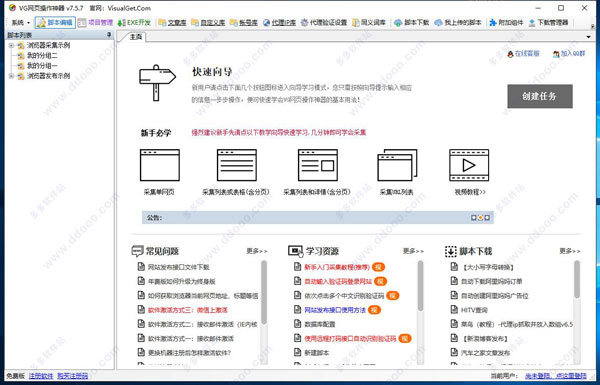This screenshot has height=385, width=600.
Task: Open the 文章库 library
Action: [173, 23]
